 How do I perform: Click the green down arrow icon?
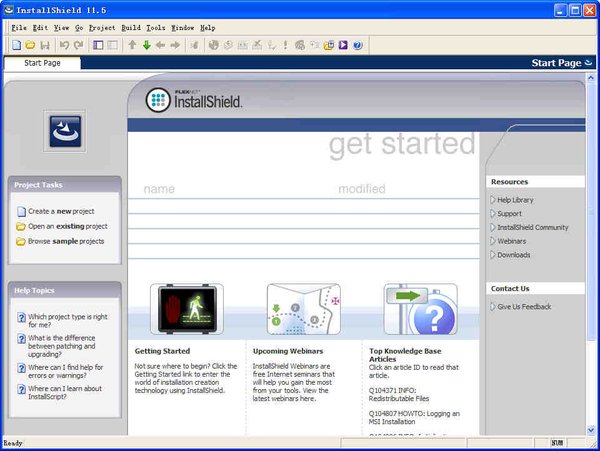[147, 45]
